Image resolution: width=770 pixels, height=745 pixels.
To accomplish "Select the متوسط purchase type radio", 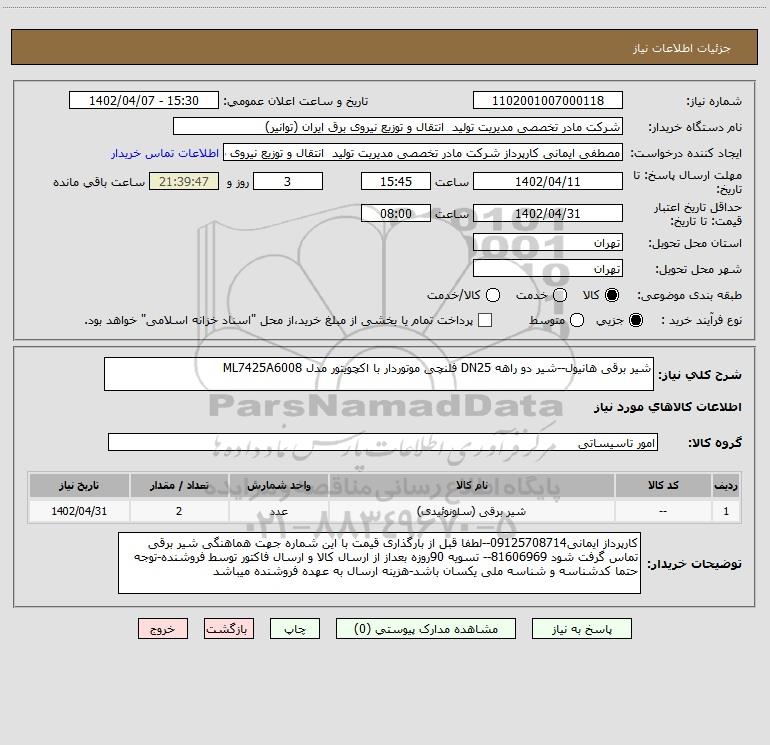I will pyautogui.click(x=577, y=320).
